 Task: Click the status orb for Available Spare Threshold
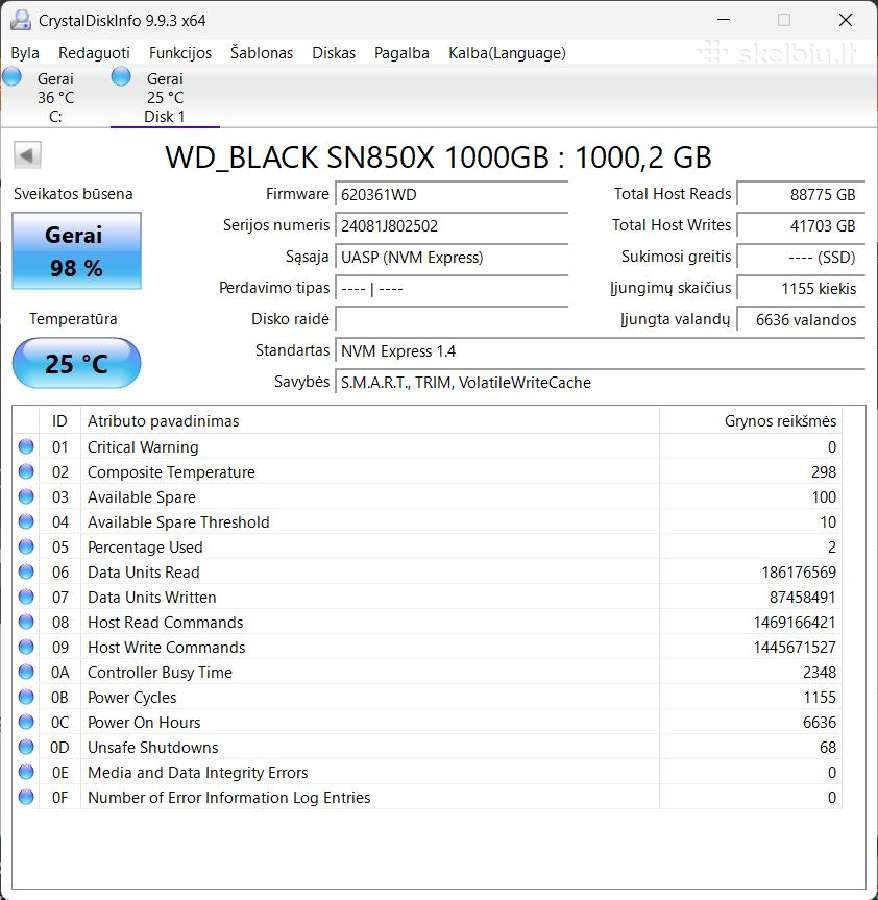pyautogui.click(x=26, y=521)
